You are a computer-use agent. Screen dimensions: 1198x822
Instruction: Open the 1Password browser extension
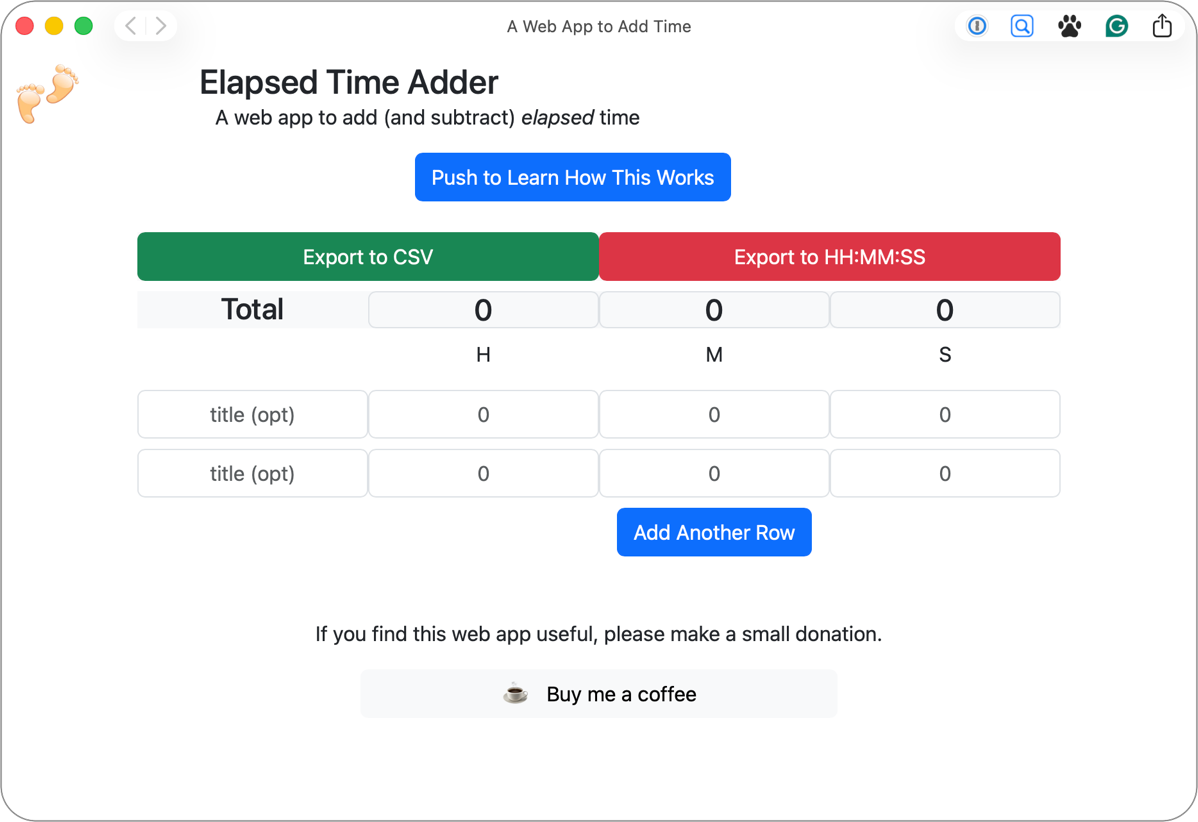(976, 26)
